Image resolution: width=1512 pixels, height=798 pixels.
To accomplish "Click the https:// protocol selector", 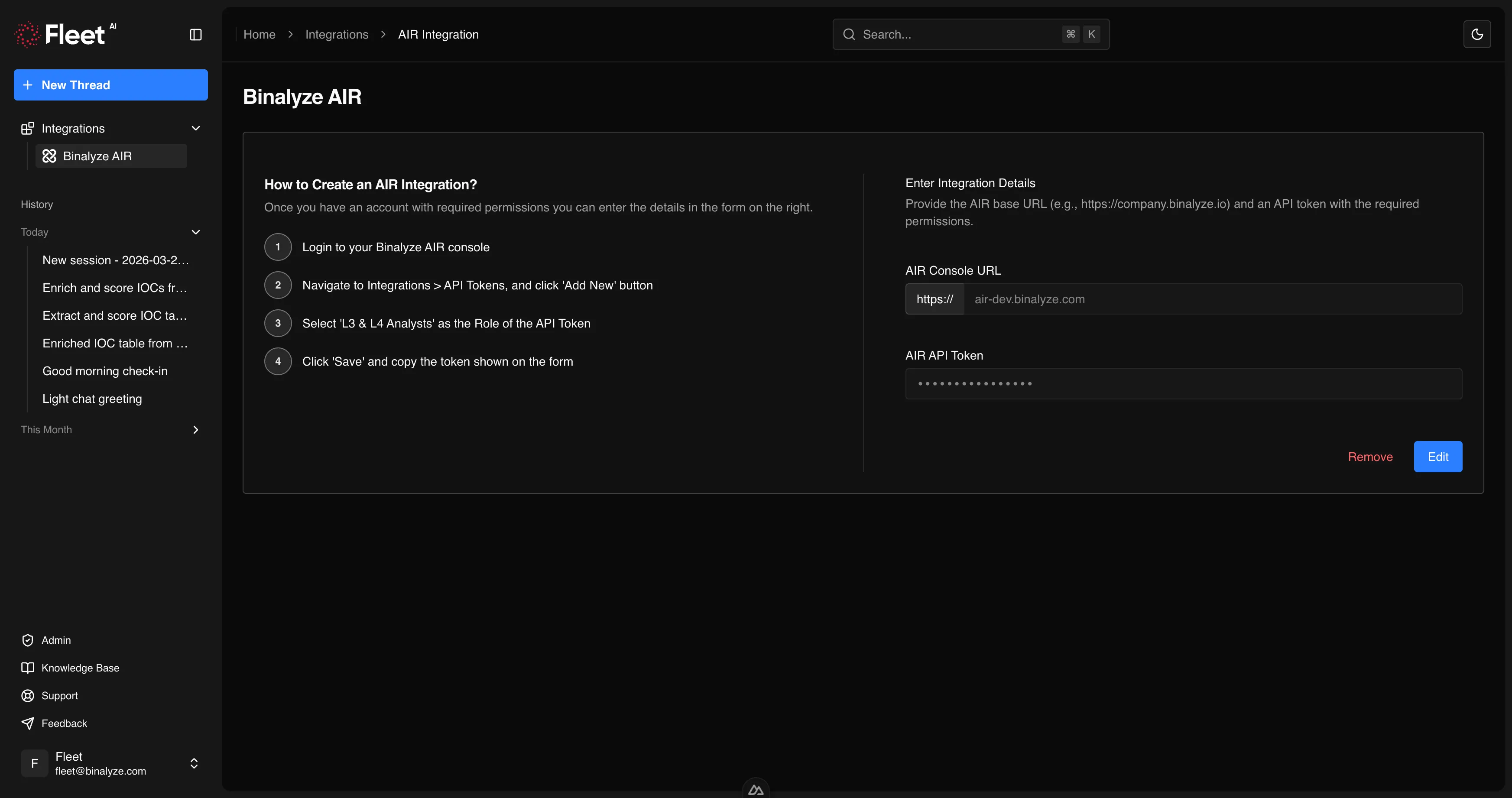I will point(934,298).
